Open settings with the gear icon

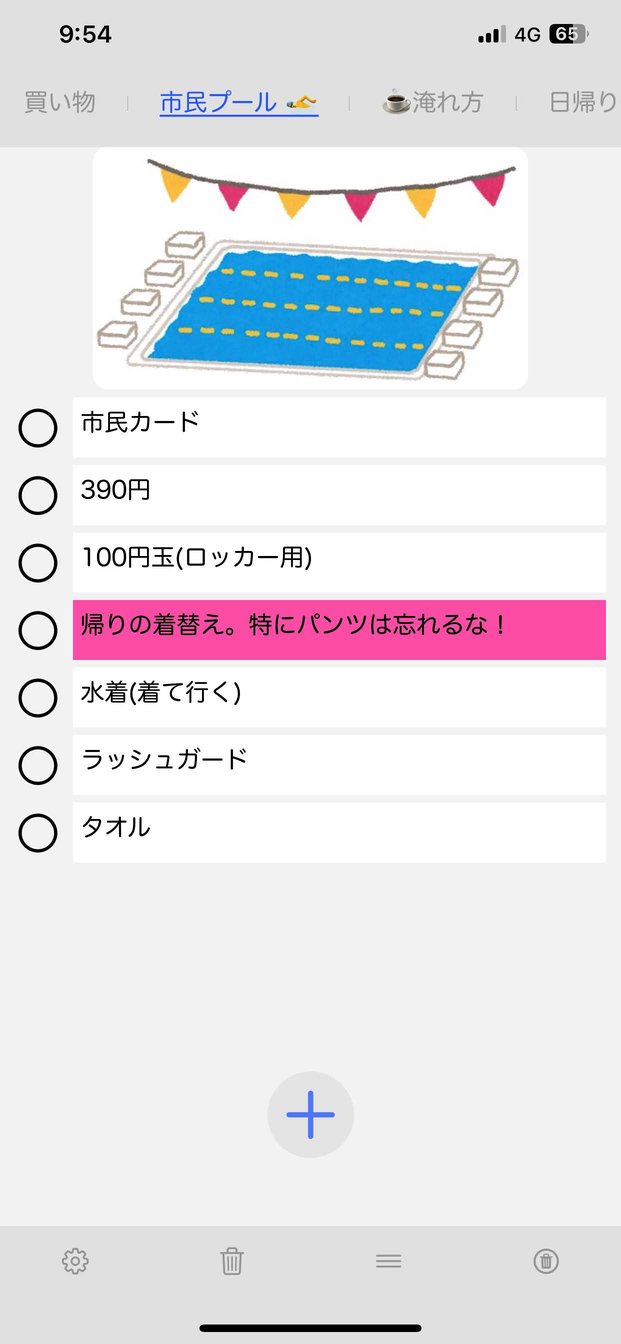pos(75,1261)
